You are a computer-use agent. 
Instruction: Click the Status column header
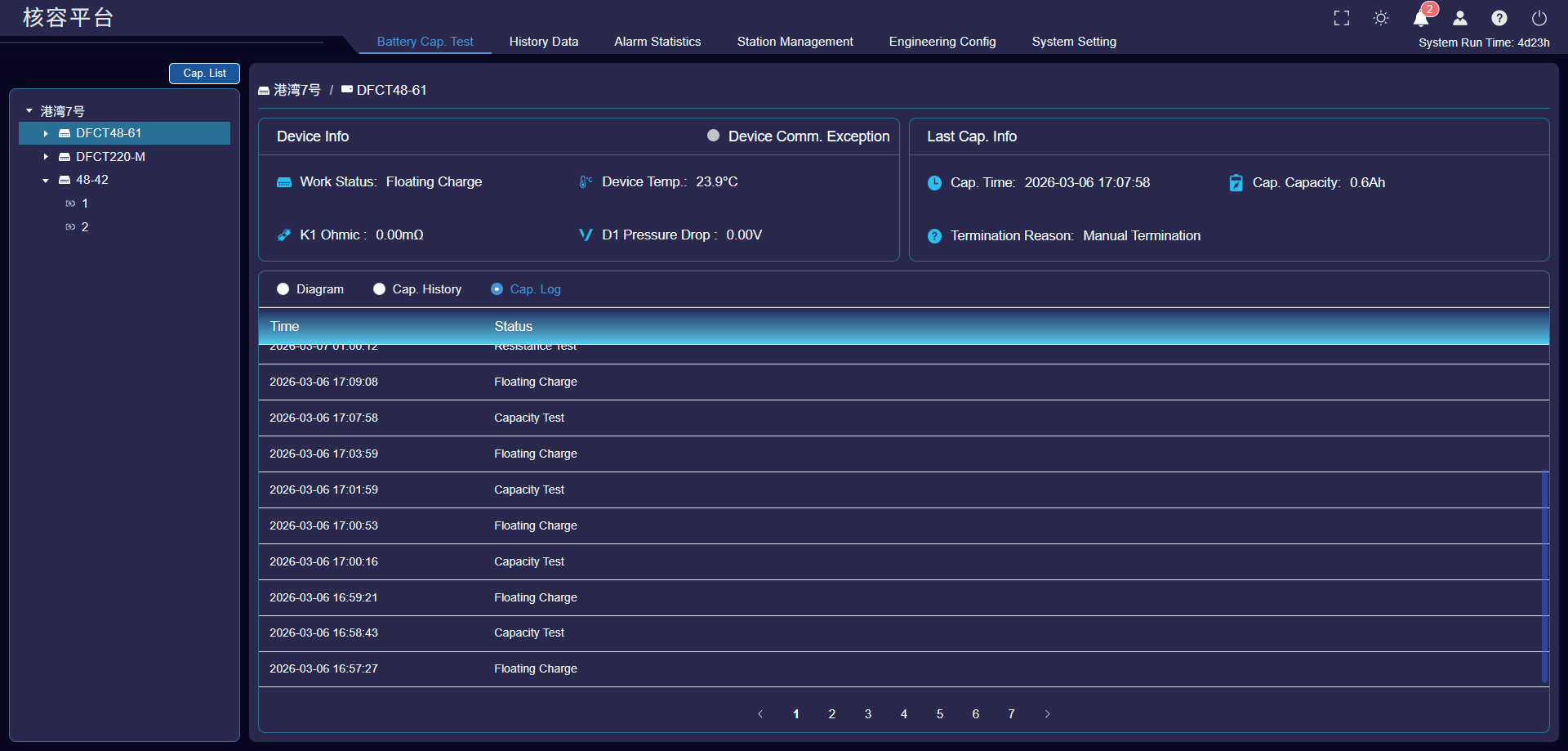(x=514, y=326)
